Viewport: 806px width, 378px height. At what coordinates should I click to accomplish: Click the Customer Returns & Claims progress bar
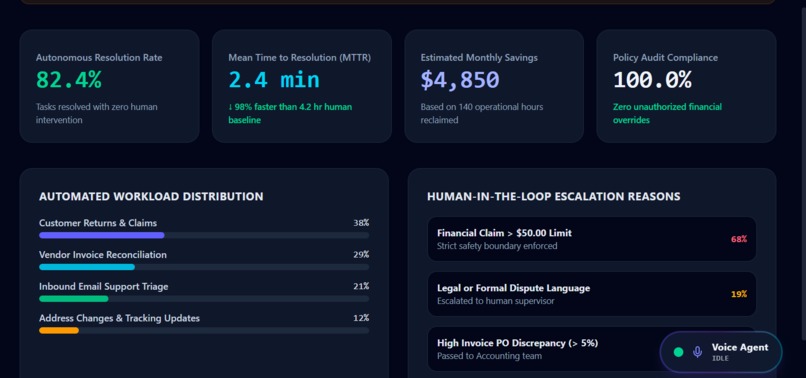(x=204, y=236)
